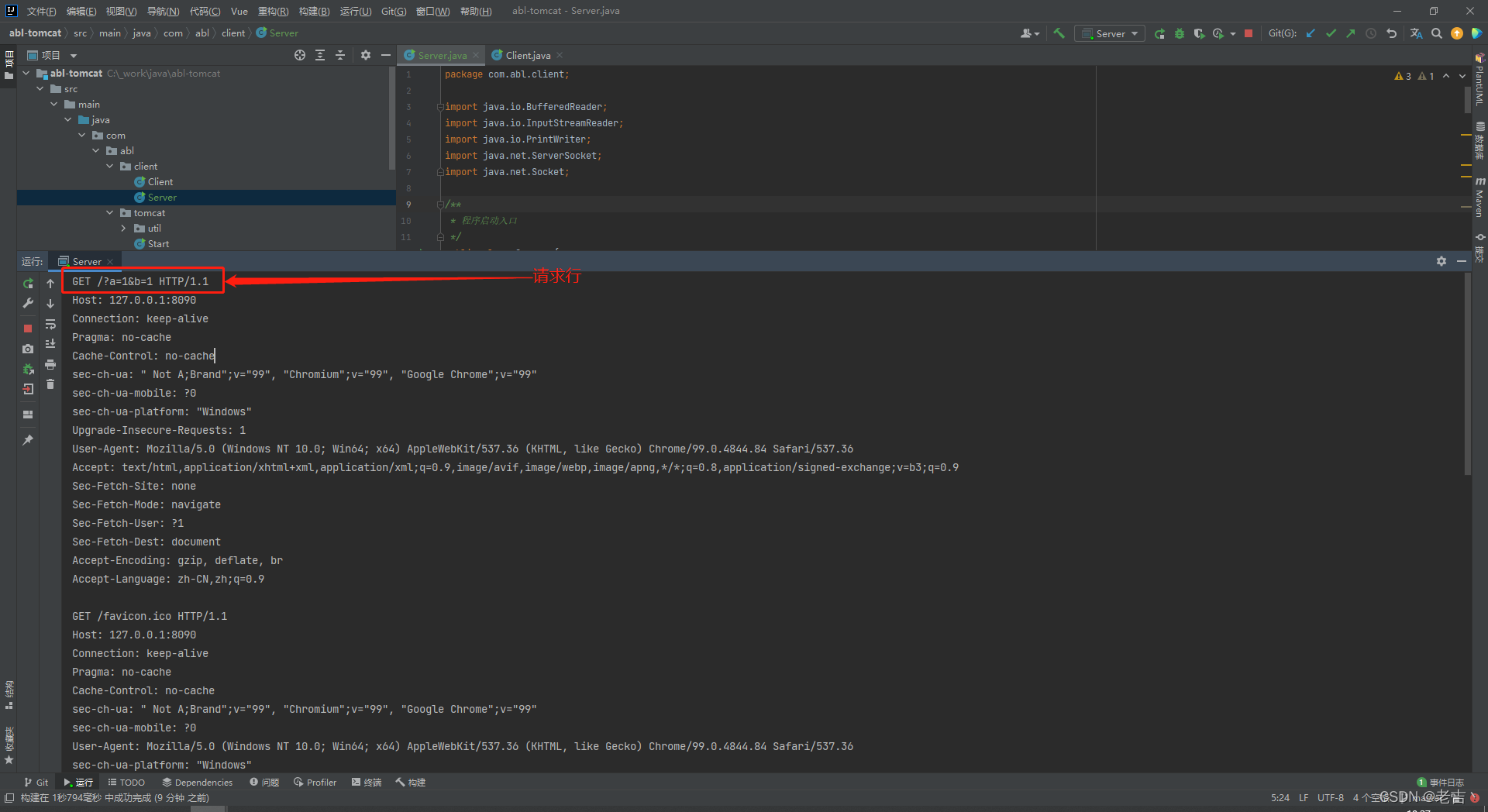Click exit icon with red arrow in Run panel
The width and height of the screenshot is (1488, 812).
(x=28, y=389)
